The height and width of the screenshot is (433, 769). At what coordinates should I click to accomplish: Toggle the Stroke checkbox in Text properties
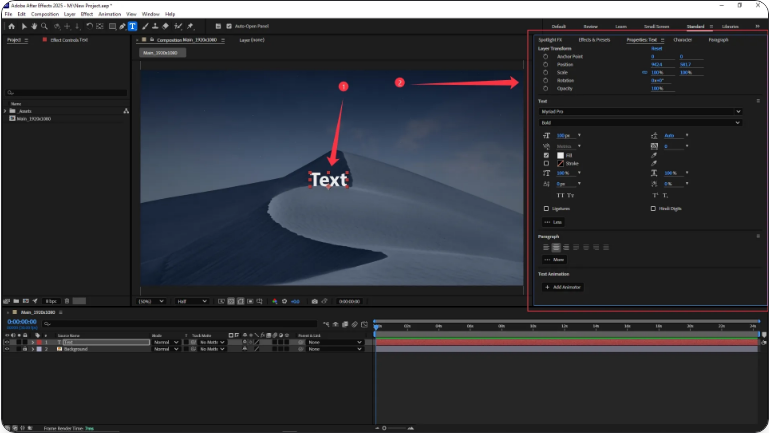pyautogui.click(x=546, y=162)
